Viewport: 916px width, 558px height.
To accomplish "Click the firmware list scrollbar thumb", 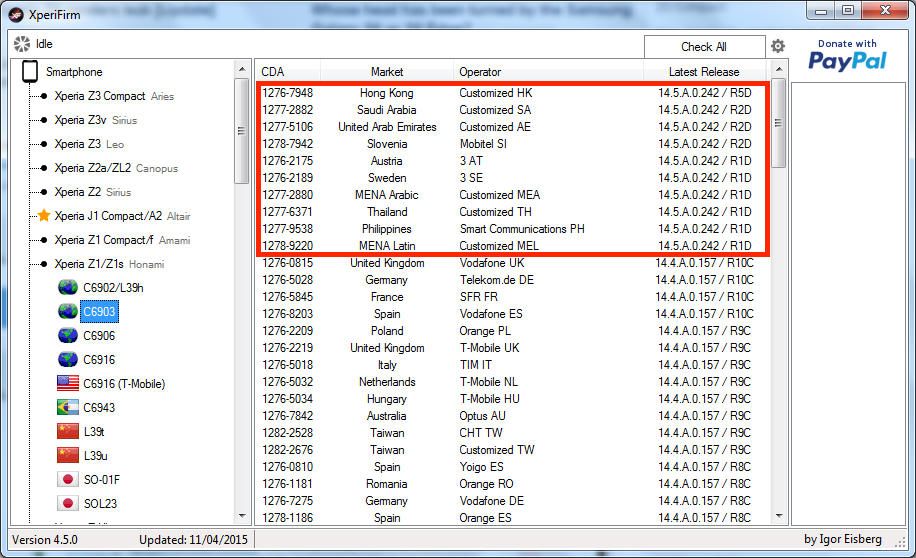I will [778, 123].
